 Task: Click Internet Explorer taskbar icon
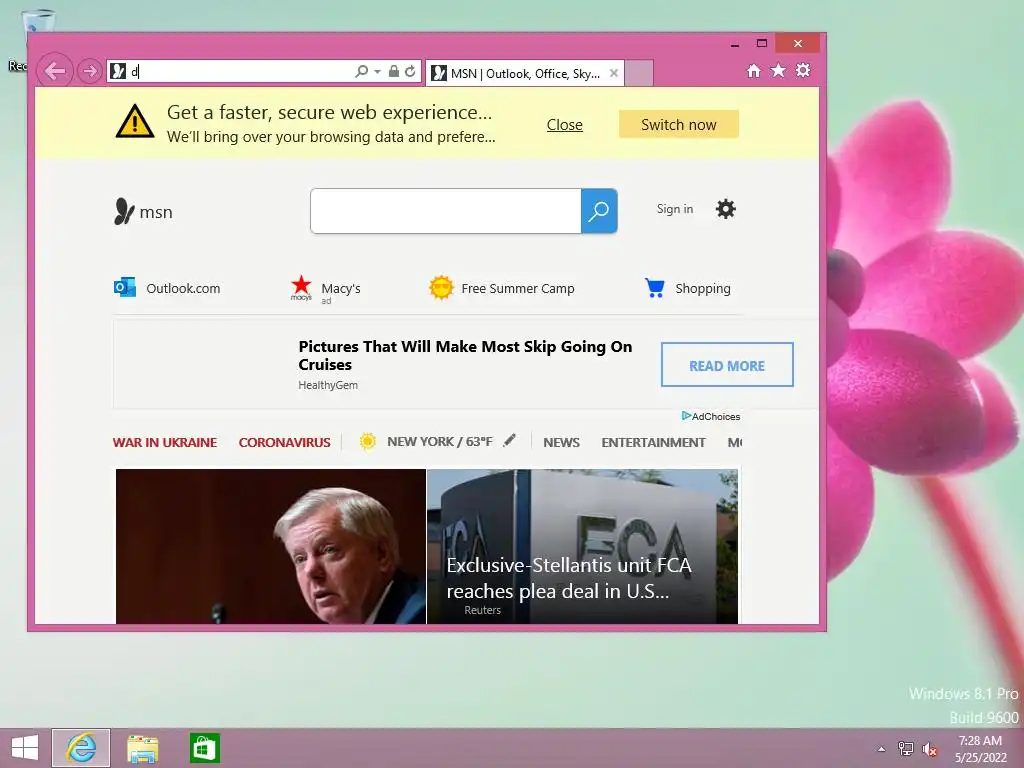click(x=81, y=748)
